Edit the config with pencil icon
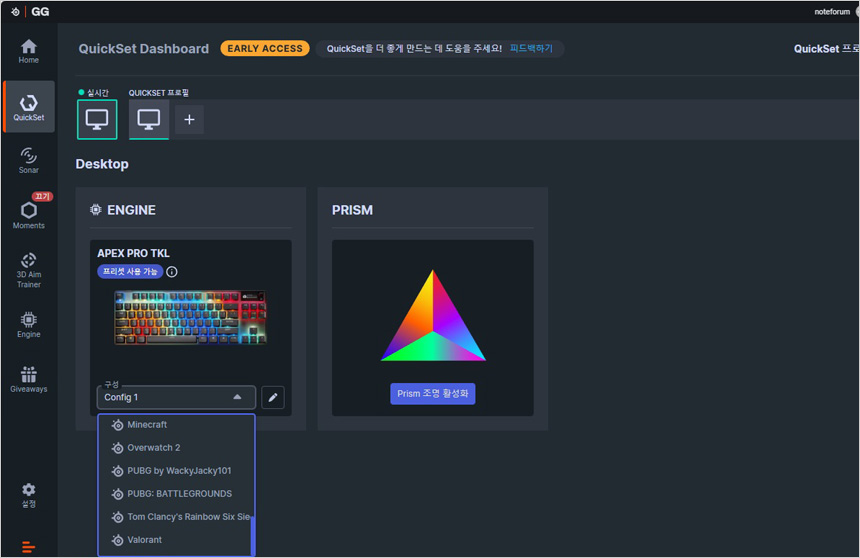 pos(273,397)
